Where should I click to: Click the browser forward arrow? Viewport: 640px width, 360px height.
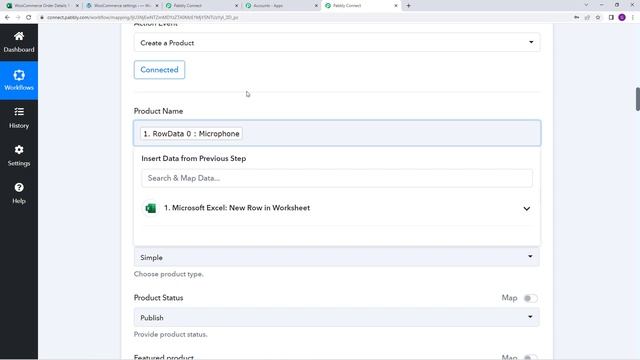pos(18,18)
